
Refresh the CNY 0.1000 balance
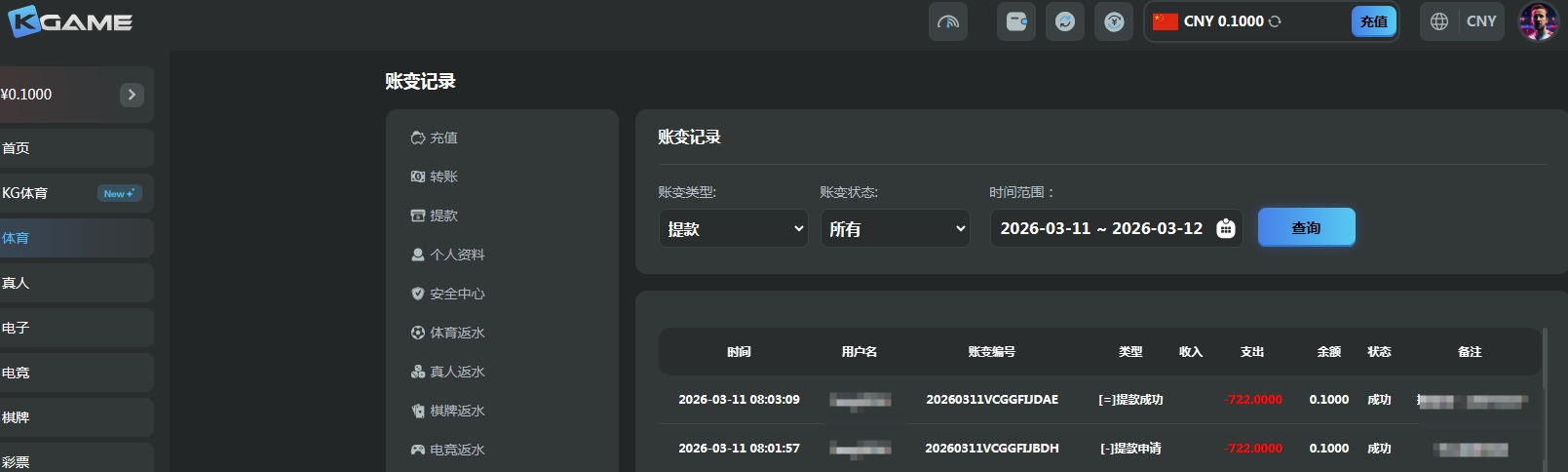[x=1275, y=21]
